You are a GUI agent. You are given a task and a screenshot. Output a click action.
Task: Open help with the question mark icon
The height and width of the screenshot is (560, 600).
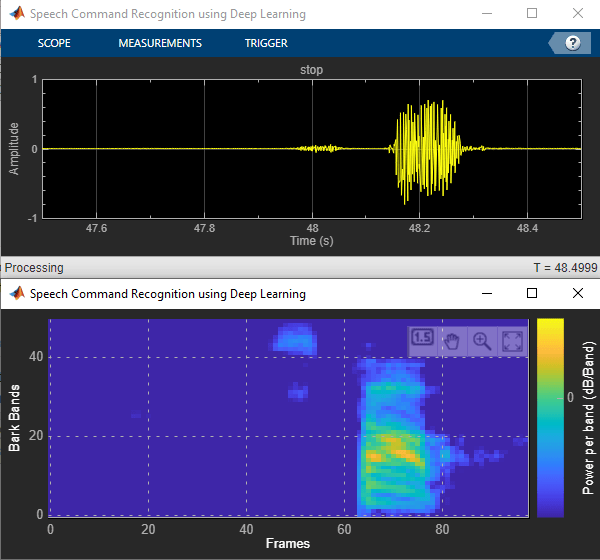(x=573, y=43)
